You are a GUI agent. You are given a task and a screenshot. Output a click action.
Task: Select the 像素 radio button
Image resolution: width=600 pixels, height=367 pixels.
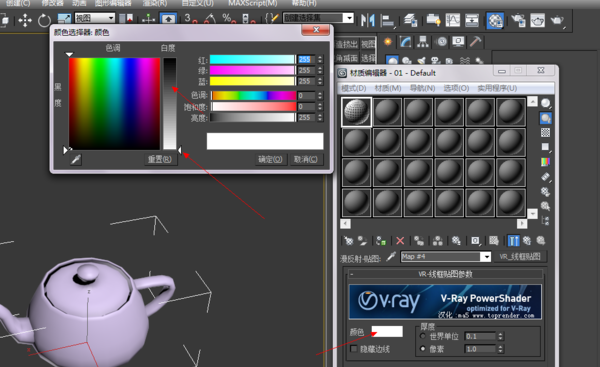(x=422, y=349)
